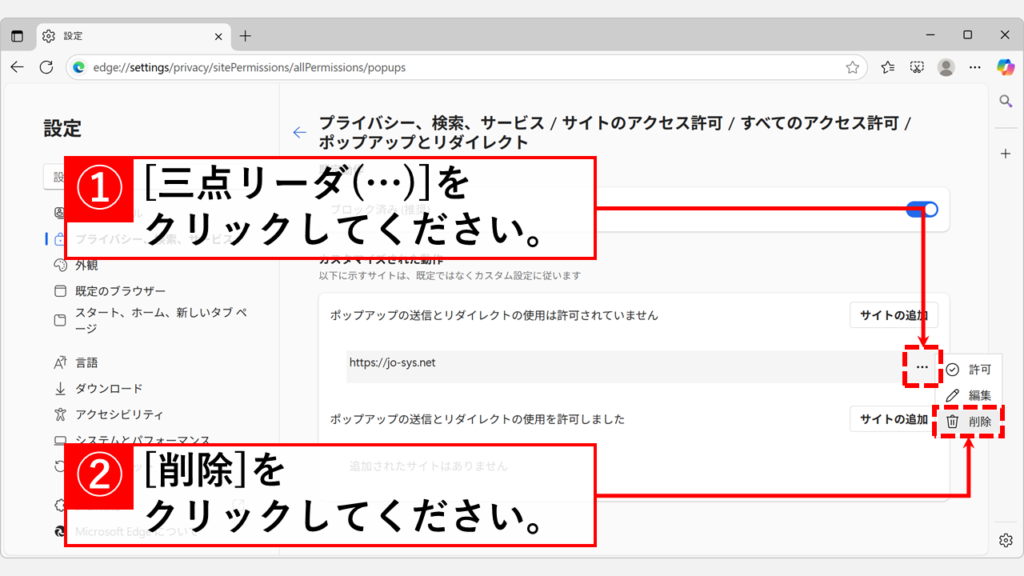This screenshot has width=1024, height=576.
Task: Open 言語 settings section
Action: click(86, 363)
